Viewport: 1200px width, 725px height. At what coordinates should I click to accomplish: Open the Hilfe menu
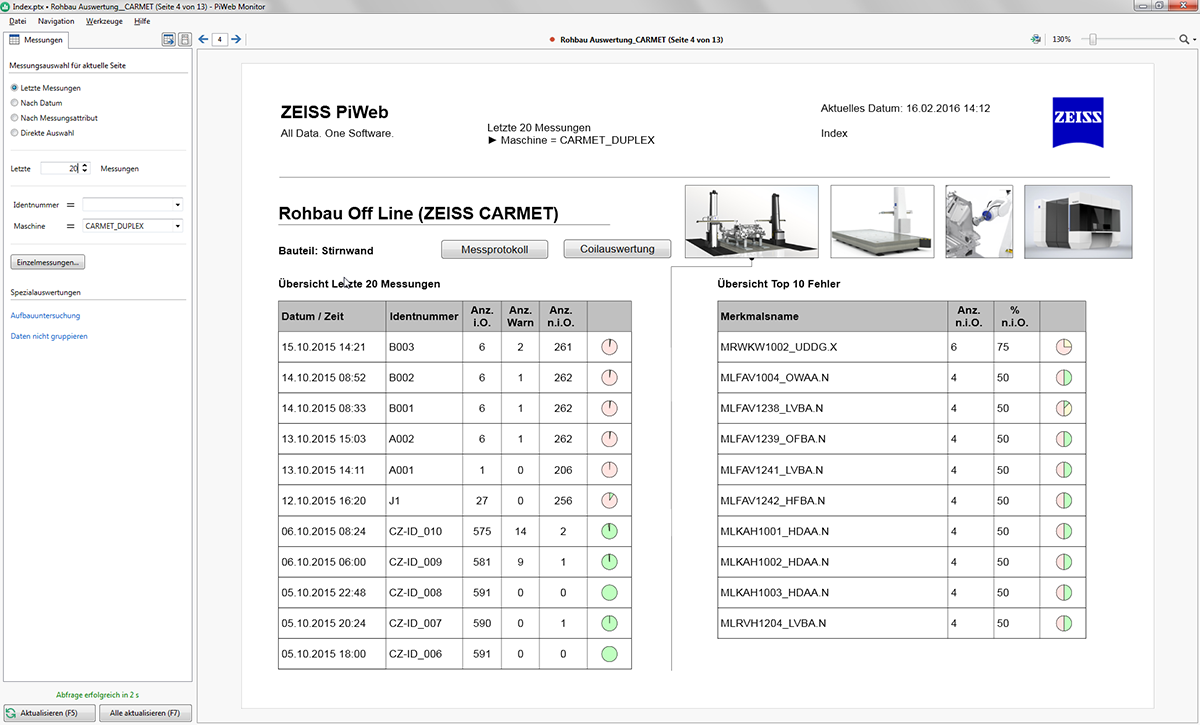(142, 21)
